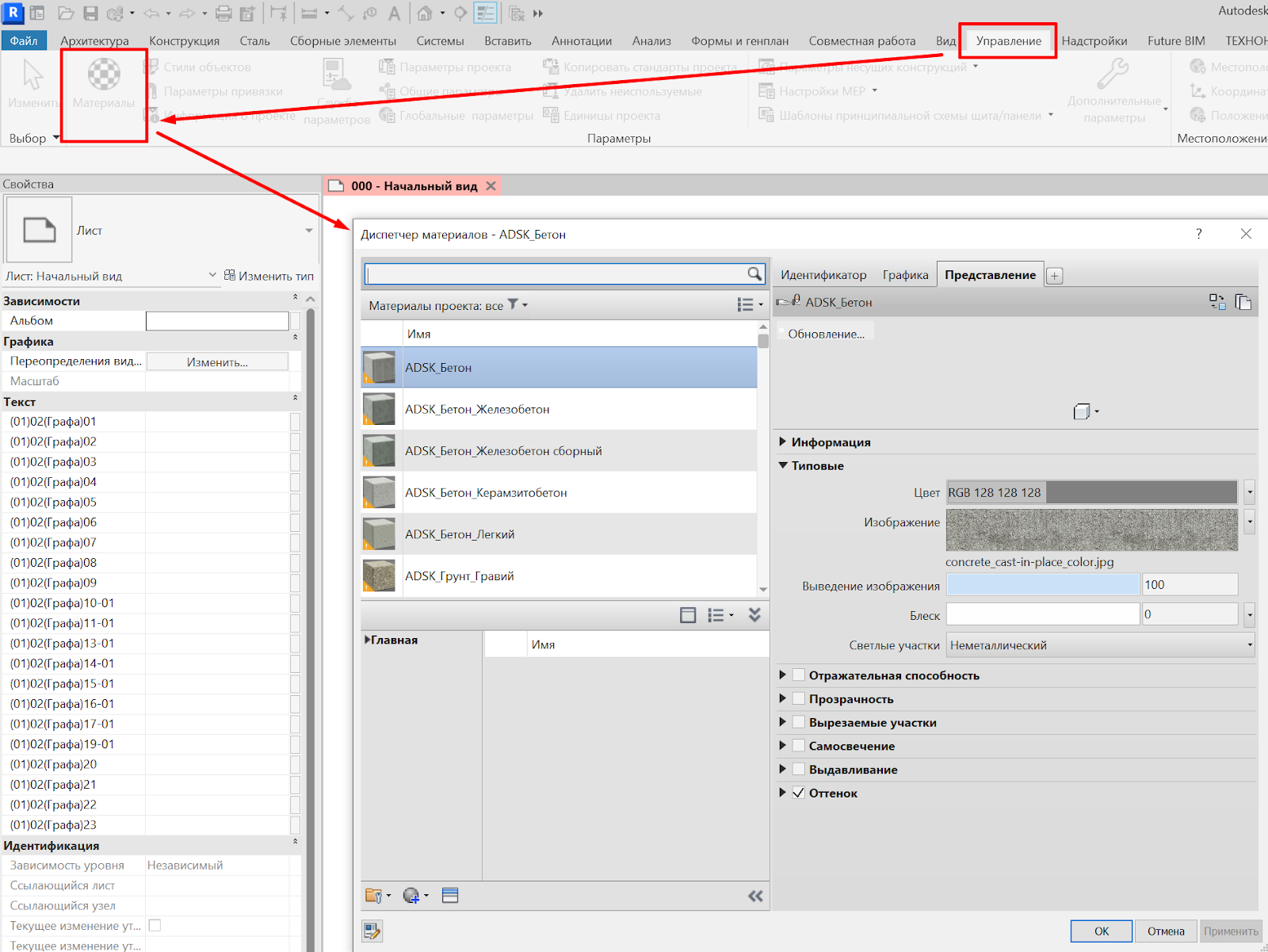The width and height of the screenshot is (1268, 952).
Task: Print using the printer icon
Action: tap(223, 13)
